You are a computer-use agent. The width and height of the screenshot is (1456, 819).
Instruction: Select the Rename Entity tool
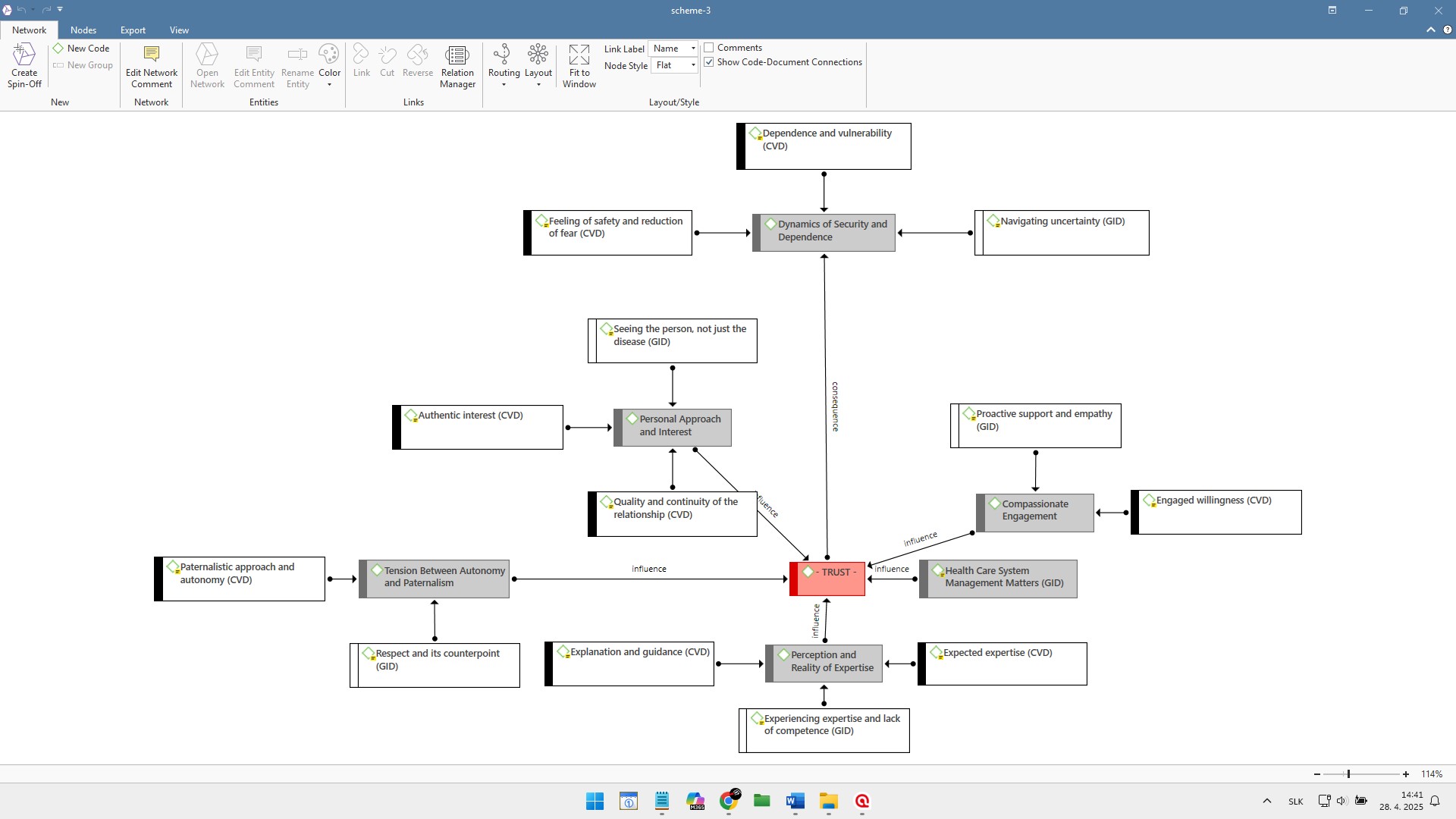click(x=297, y=65)
